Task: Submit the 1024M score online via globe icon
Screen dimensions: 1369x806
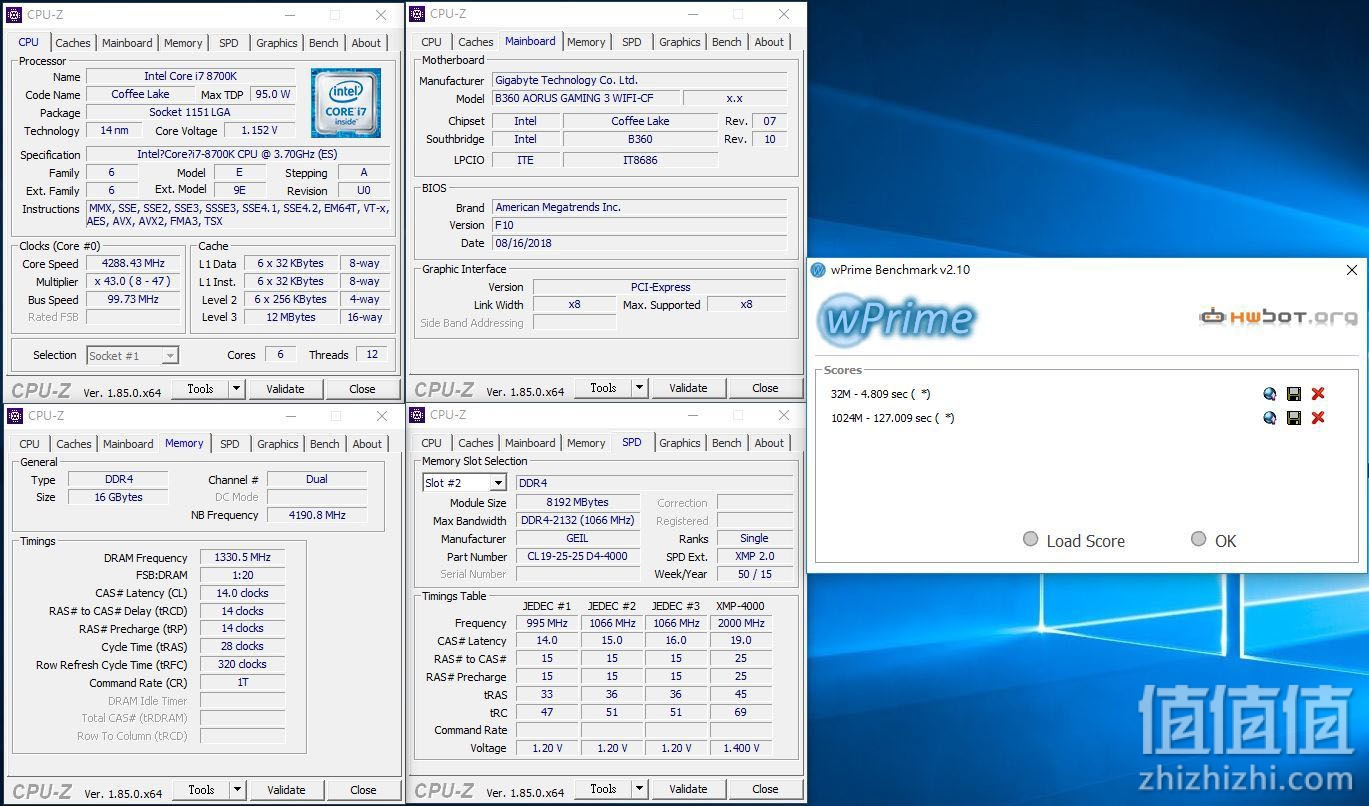Action: pos(1270,418)
